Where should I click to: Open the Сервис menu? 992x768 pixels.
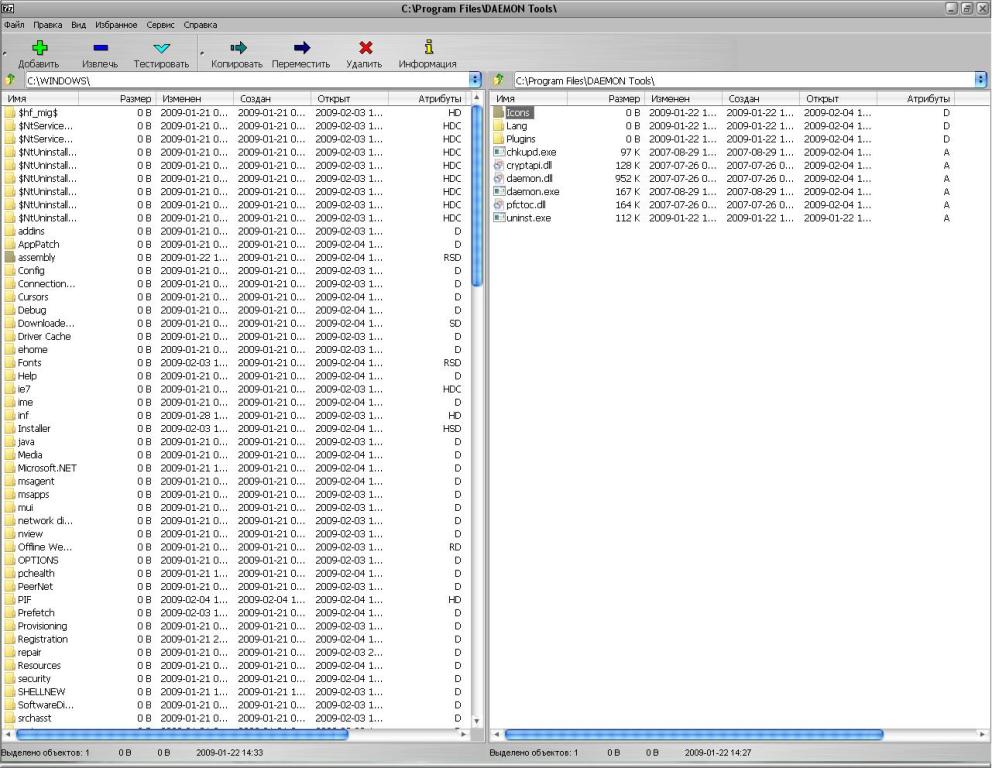[160, 25]
